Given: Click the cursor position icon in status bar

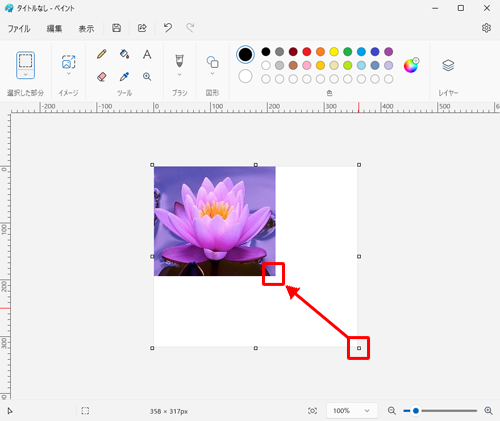Looking at the screenshot, I should pos(10,411).
